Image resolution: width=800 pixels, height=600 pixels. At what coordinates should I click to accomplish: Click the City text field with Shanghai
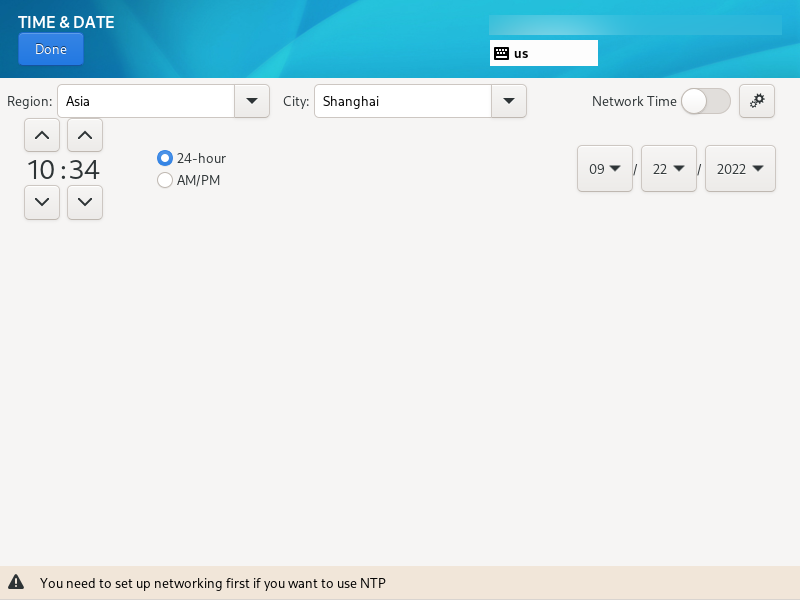tap(402, 101)
